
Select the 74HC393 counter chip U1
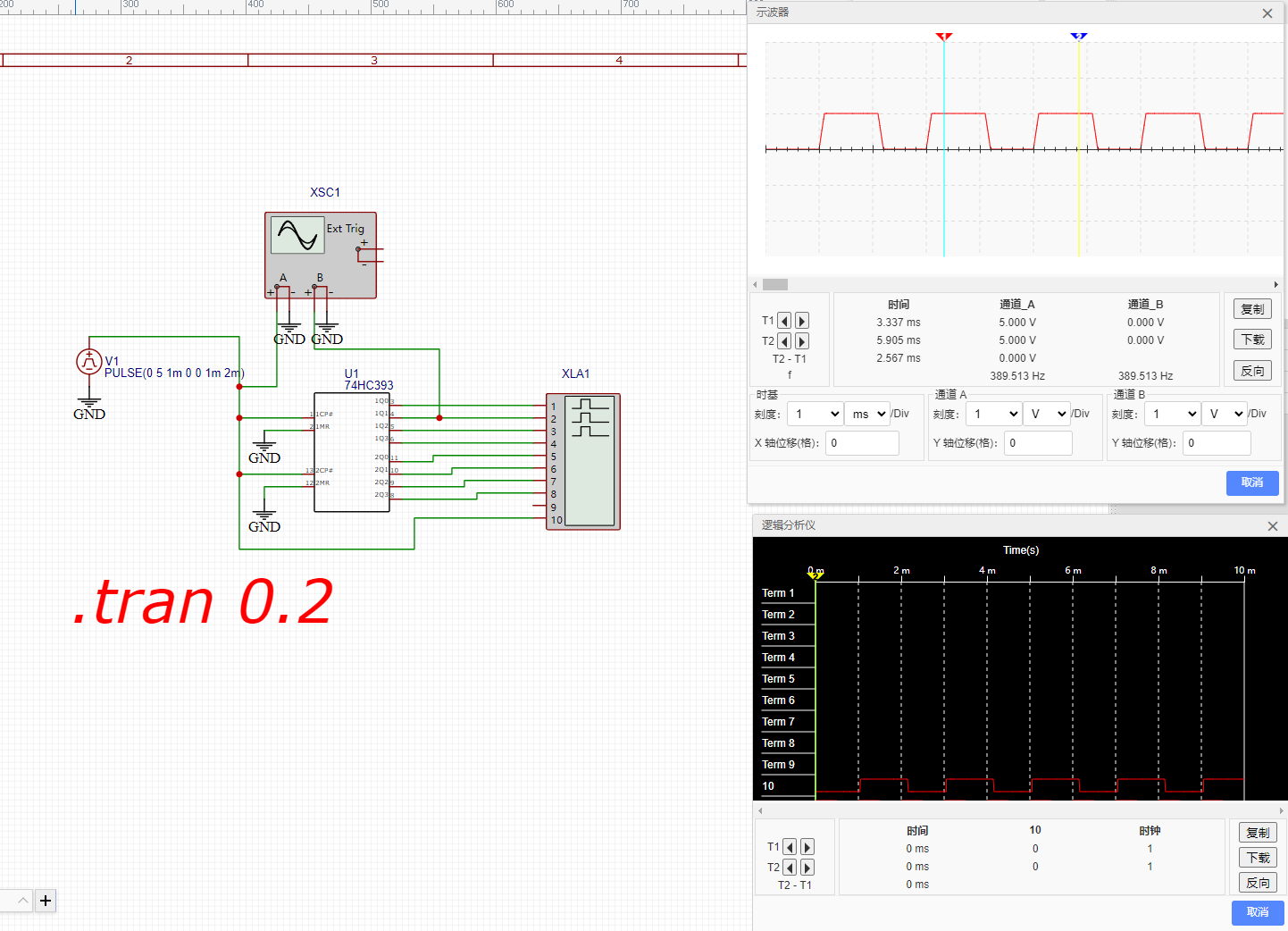(351, 452)
